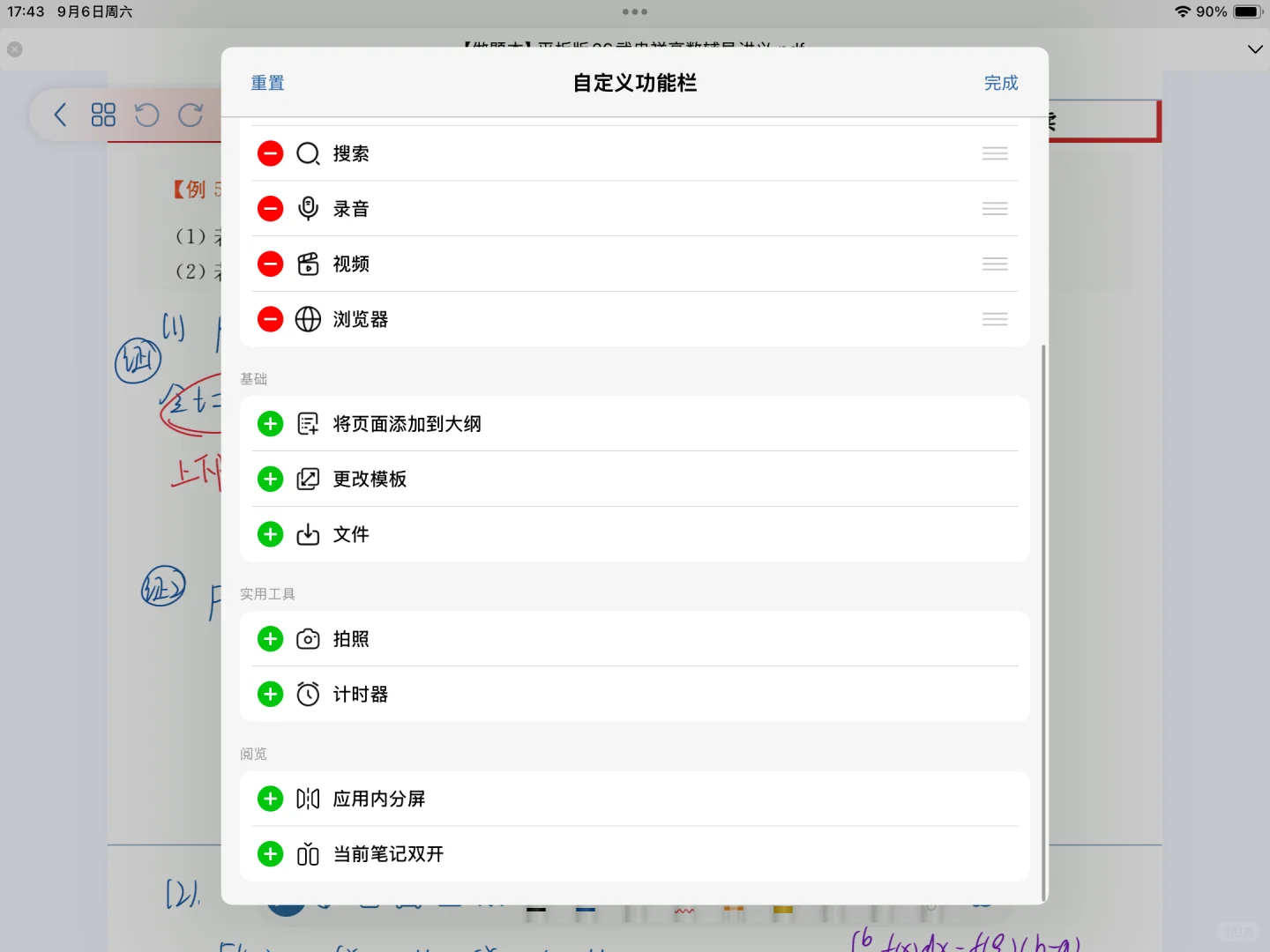Image resolution: width=1270 pixels, height=952 pixels.
Task: Click the 实用工具 section header
Action: click(x=267, y=594)
